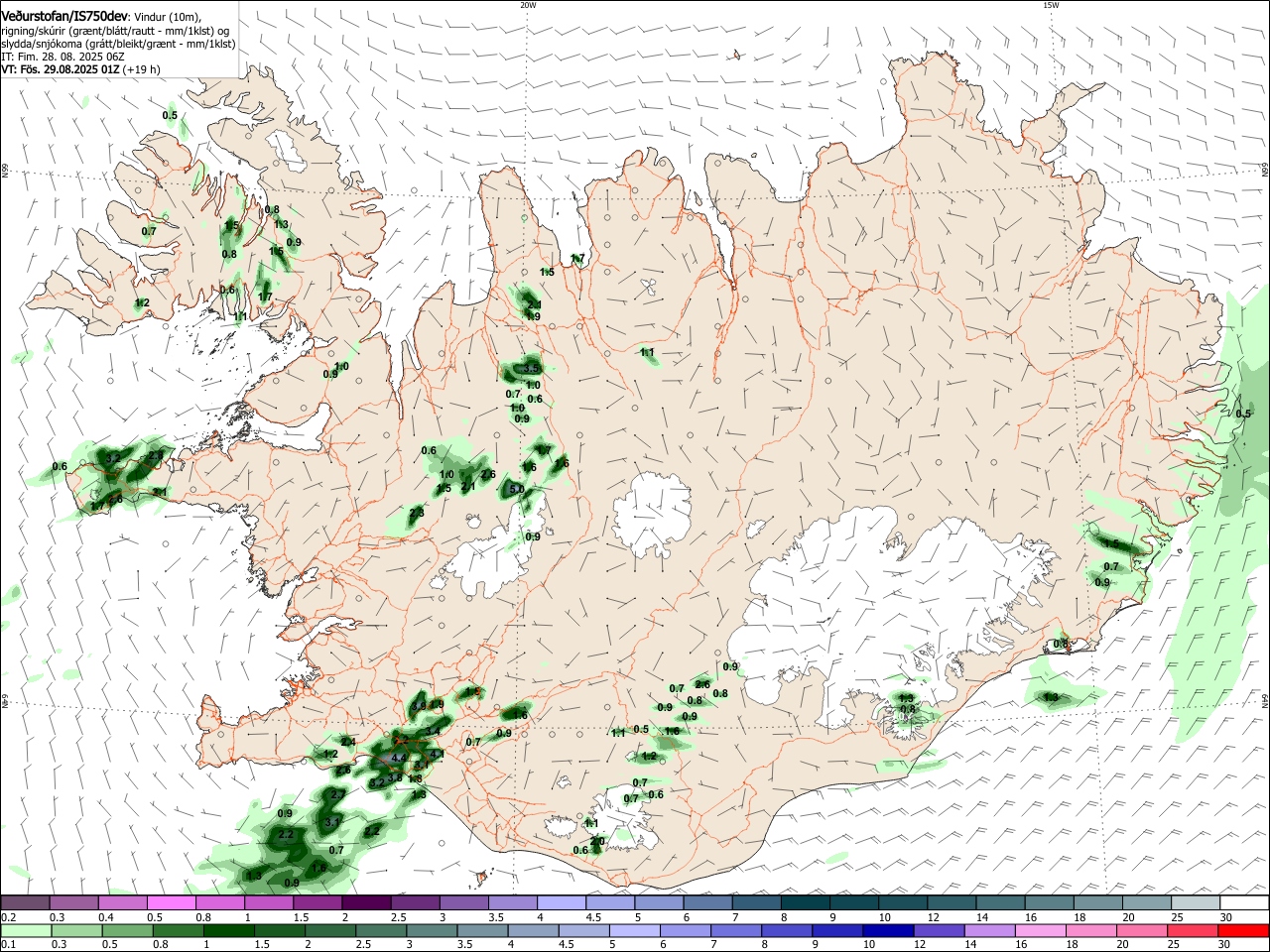Pick the pale green 0.1 rain legend swatch
The width and height of the screenshot is (1270, 952).
26,931
